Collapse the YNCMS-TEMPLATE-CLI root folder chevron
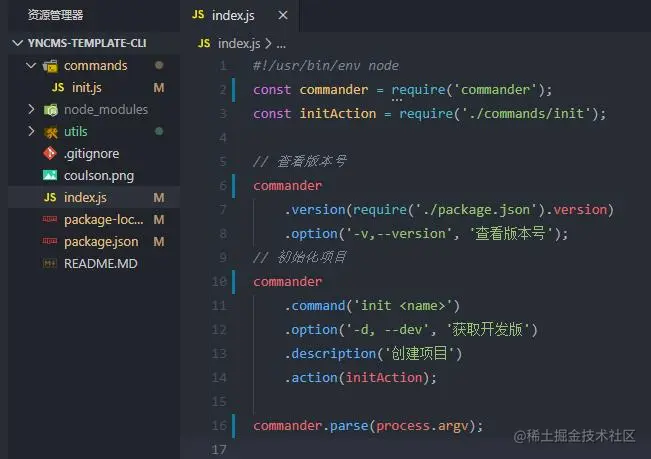This screenshot has height=459, width=651. pyautogui.click(x=17, y=43)
